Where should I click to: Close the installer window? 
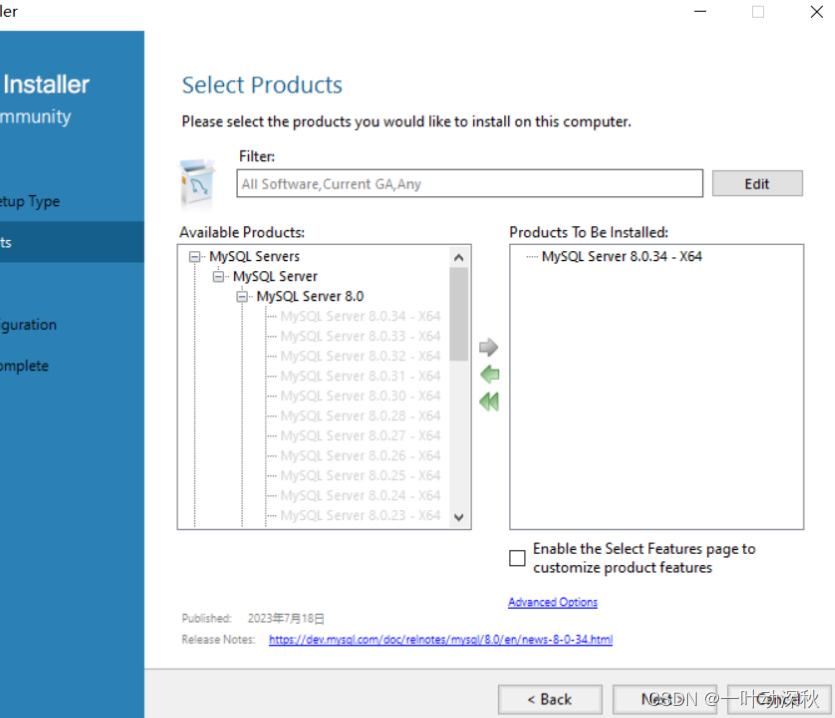[x=816, y=11]
